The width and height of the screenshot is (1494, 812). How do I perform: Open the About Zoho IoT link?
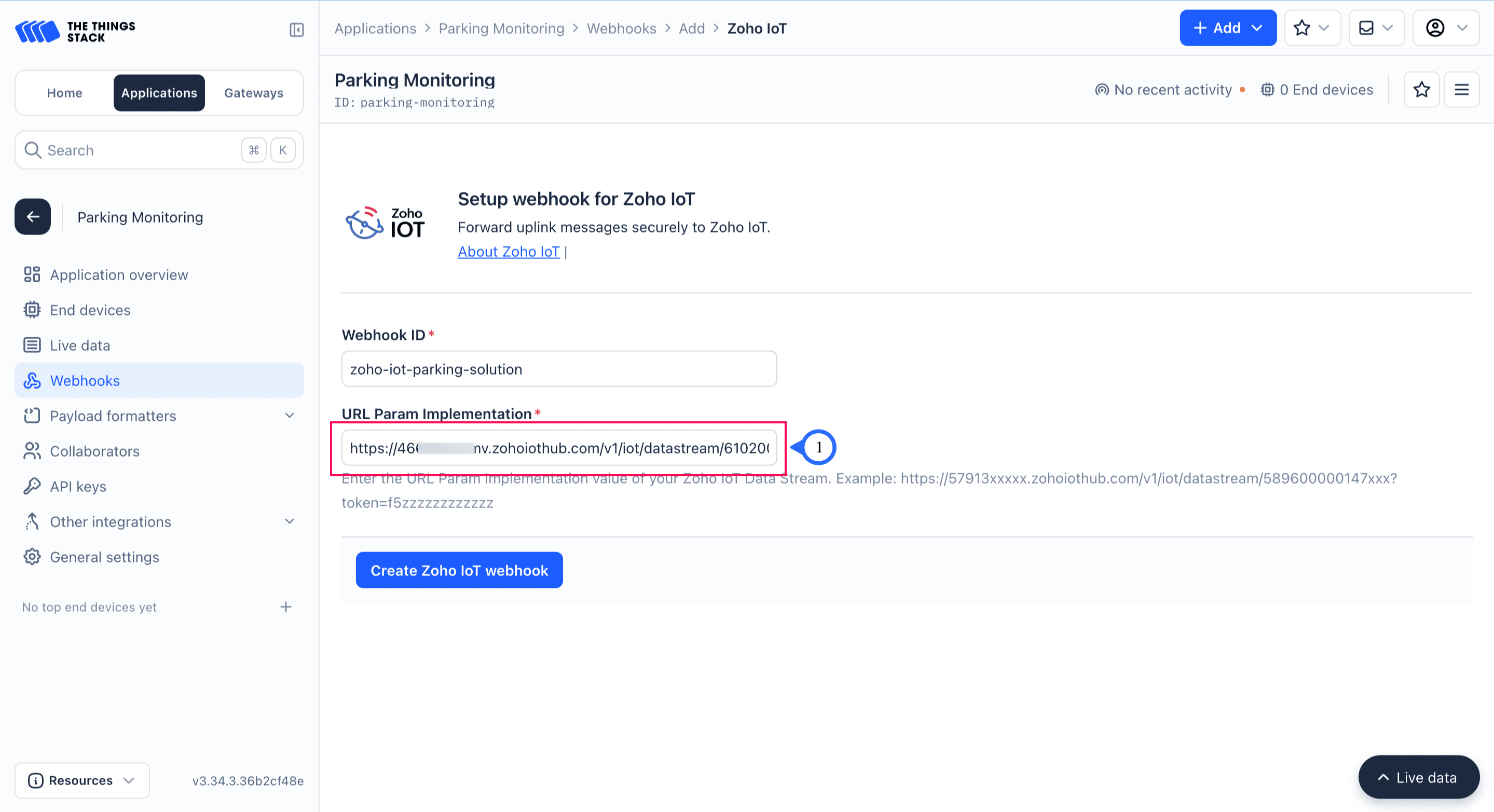click(x=508, y=251)
